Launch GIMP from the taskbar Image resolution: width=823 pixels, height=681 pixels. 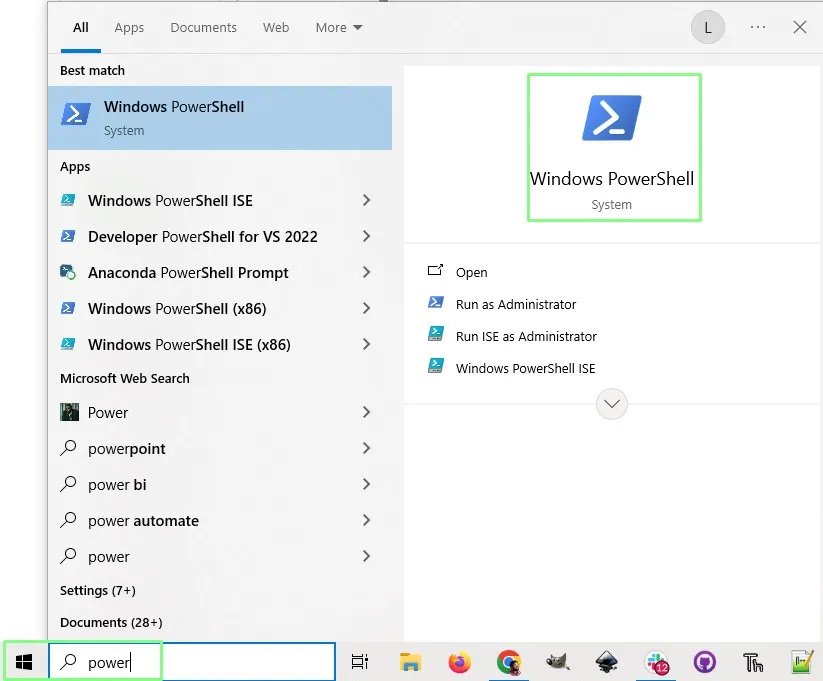[557, 662]
